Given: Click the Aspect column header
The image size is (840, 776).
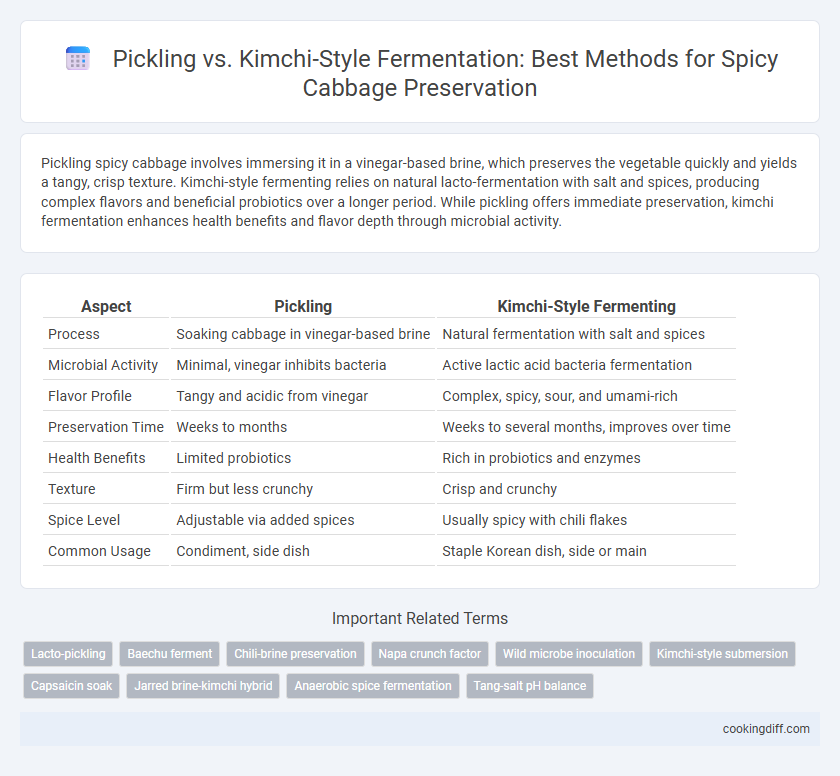Looking at the screenshot, I should [106, 306].
